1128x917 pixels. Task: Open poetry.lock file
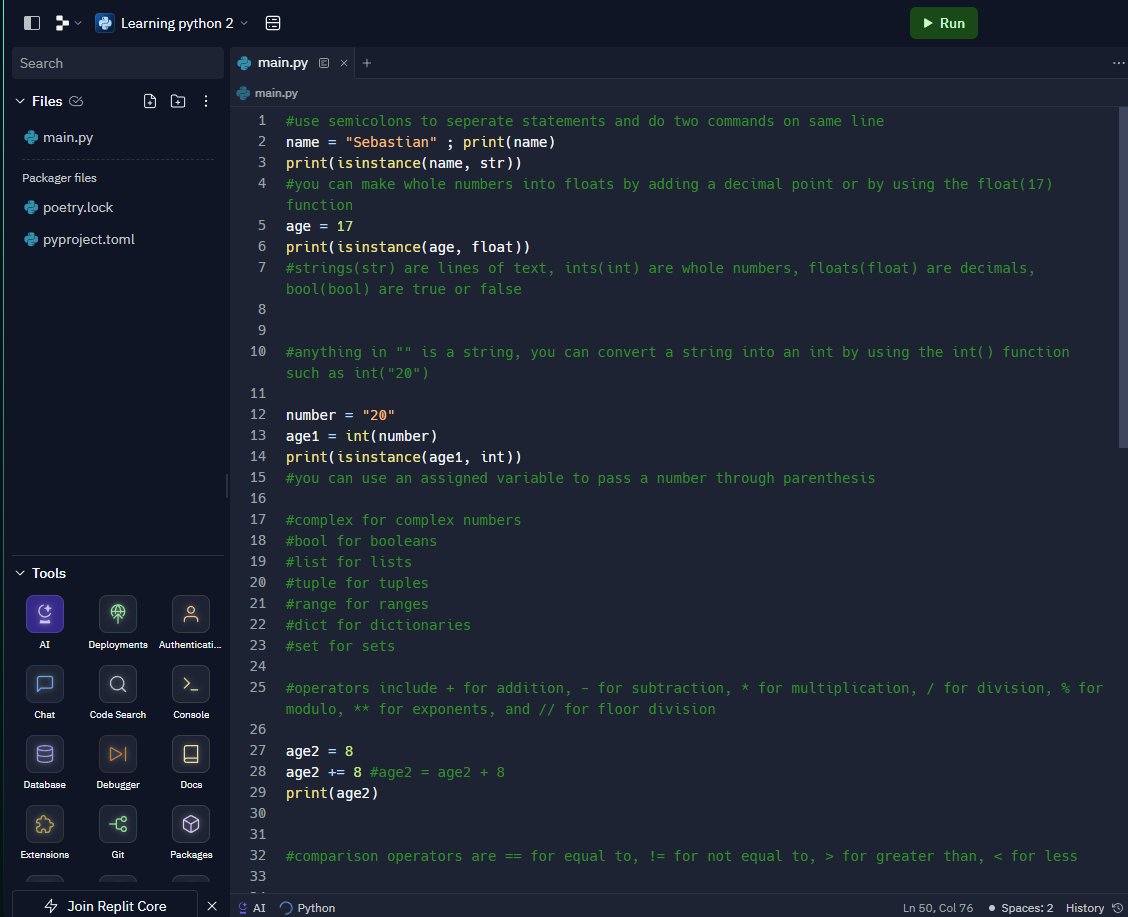(117, 208)
